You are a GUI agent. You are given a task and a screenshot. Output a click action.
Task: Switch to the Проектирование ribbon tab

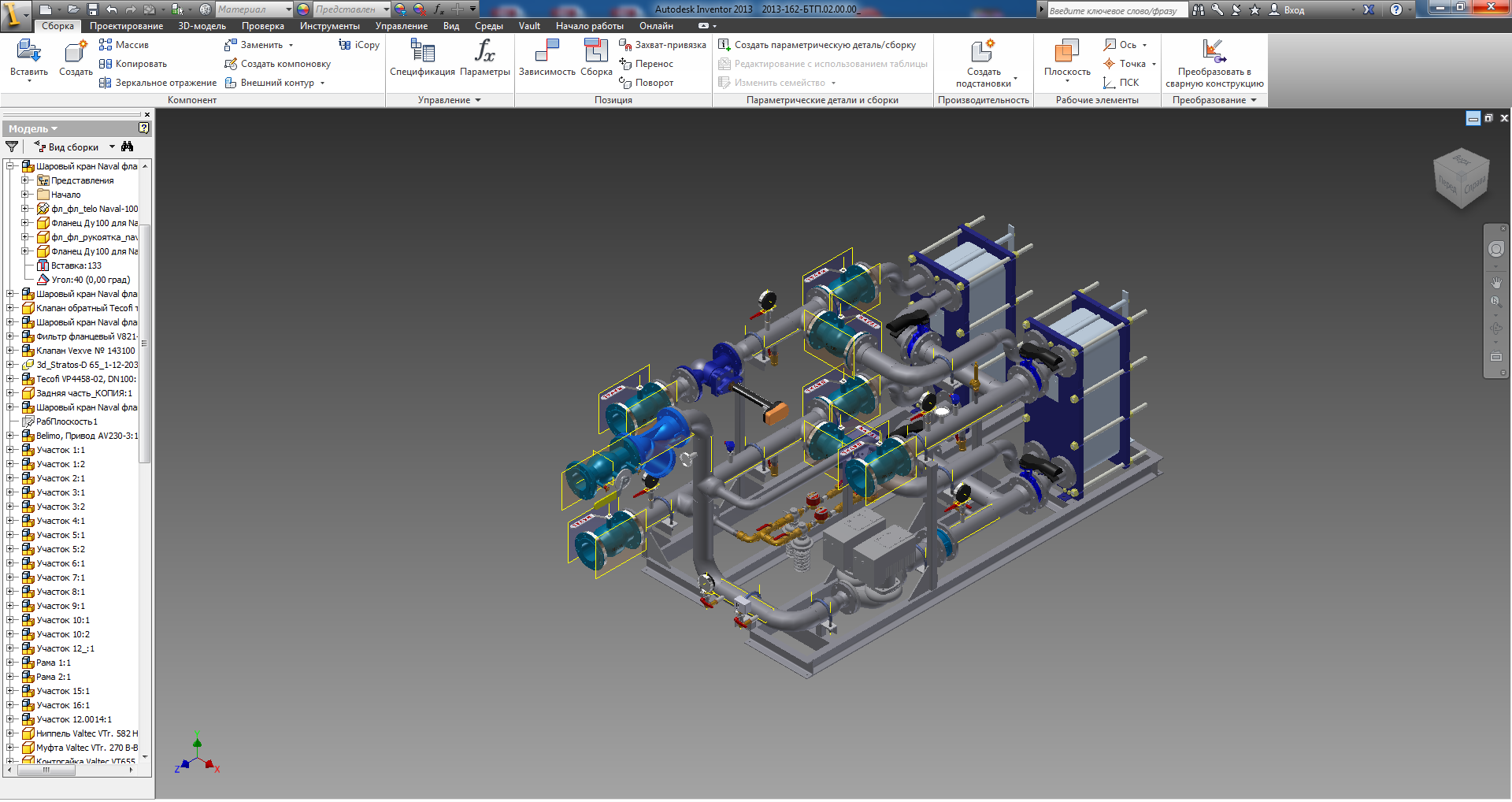pos(126,26)
